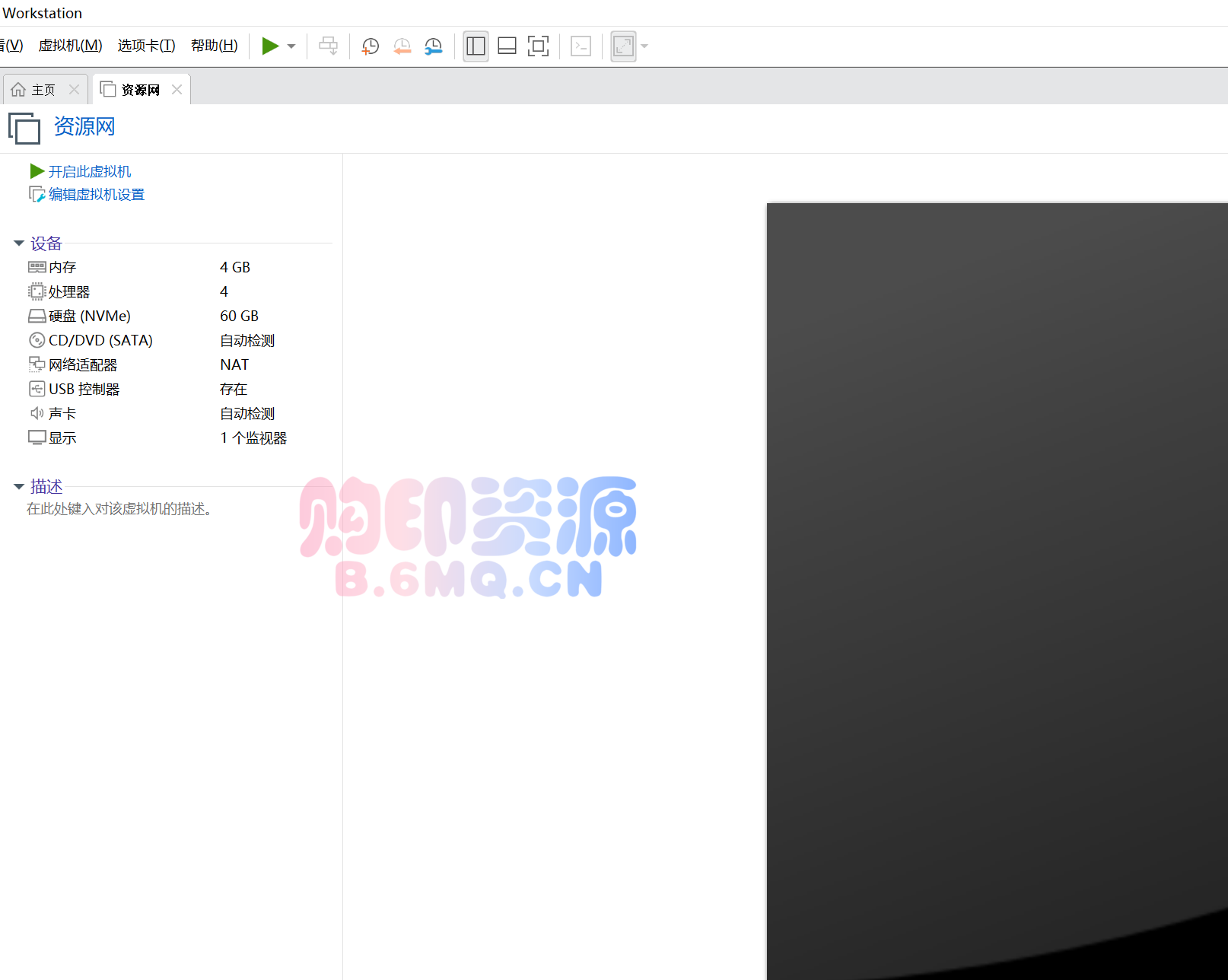Click 开启此虚拟机 link

tap(90, 172)
